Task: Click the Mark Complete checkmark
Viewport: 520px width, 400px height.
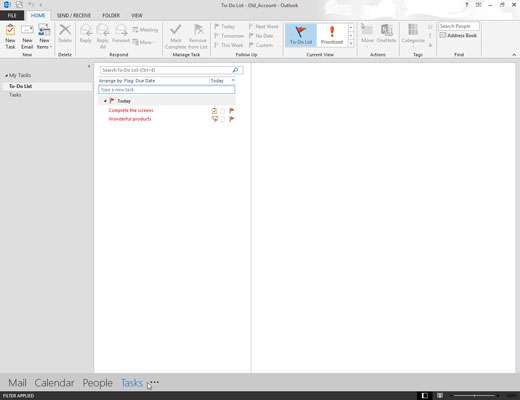Action: tap(176, 30)
